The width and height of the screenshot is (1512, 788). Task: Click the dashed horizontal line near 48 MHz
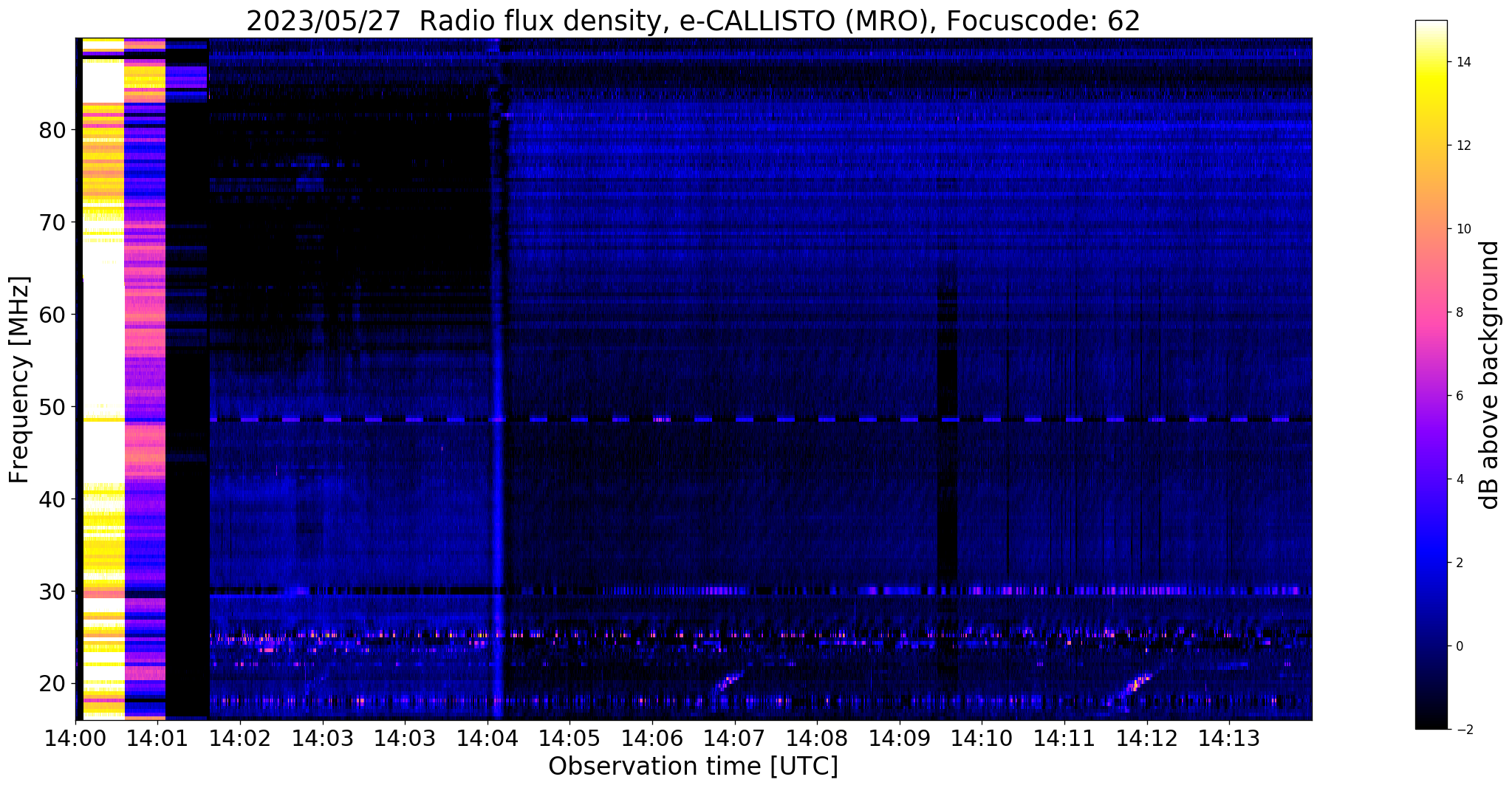(x=761, y=419)
